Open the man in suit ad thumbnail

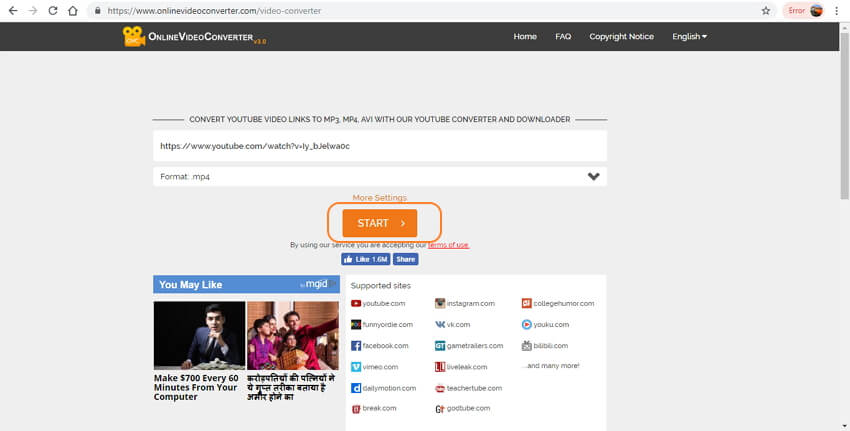coord(199,336)
